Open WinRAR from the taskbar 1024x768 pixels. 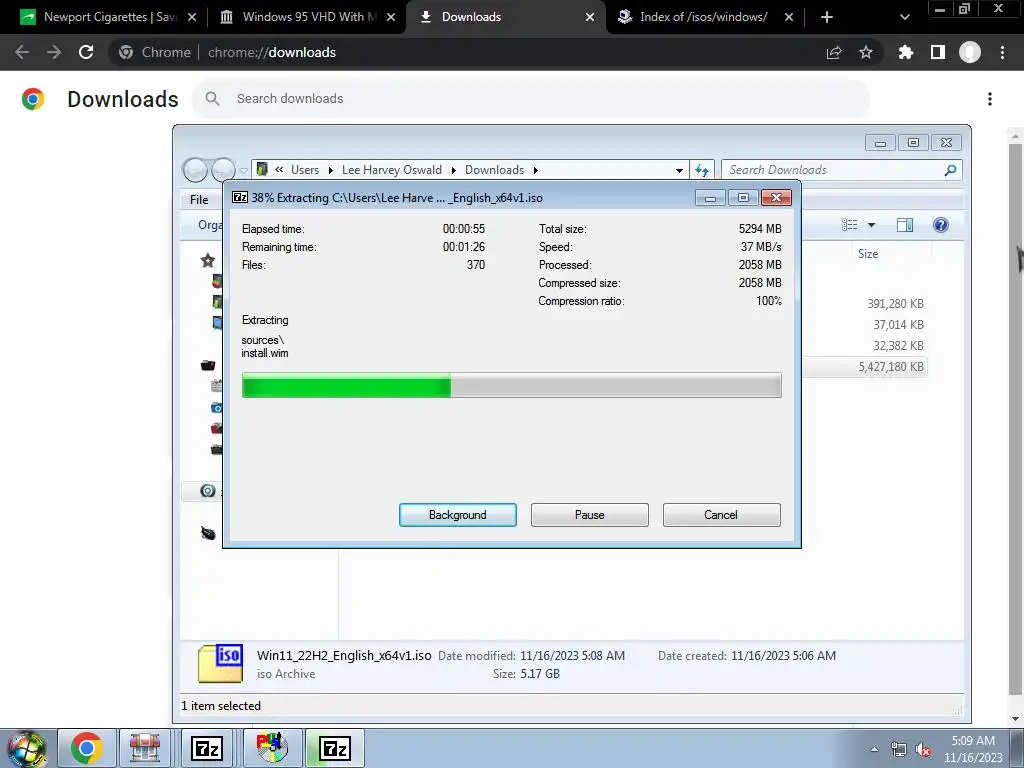click(145, 748)
